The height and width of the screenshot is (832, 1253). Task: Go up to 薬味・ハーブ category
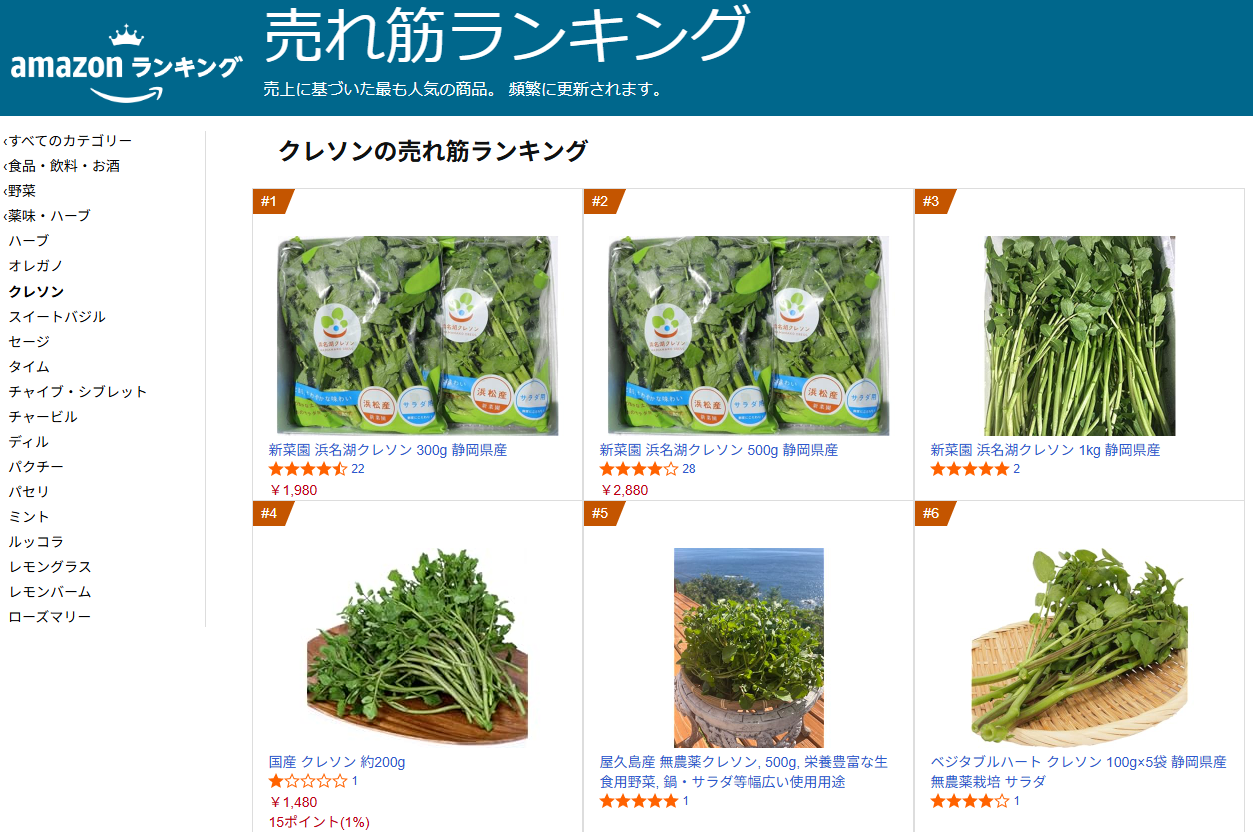pos(49,216)
